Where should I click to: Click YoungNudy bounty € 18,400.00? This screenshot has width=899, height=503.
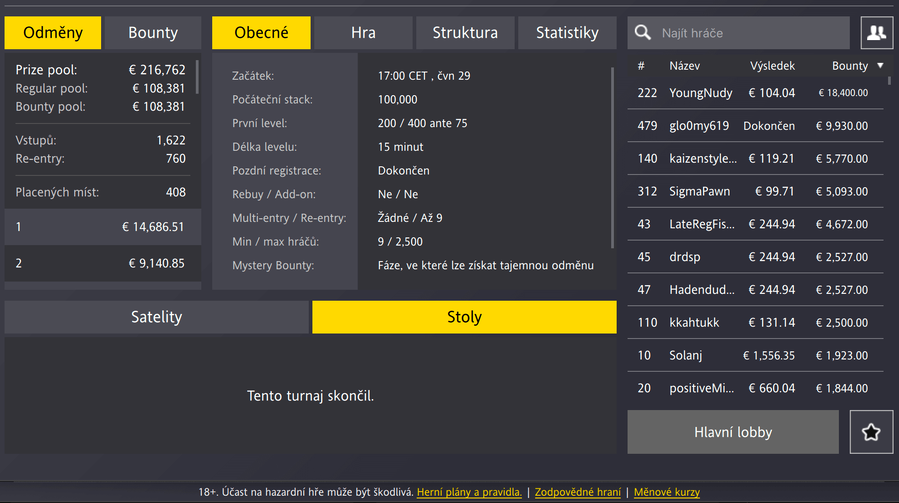point(843,93)
